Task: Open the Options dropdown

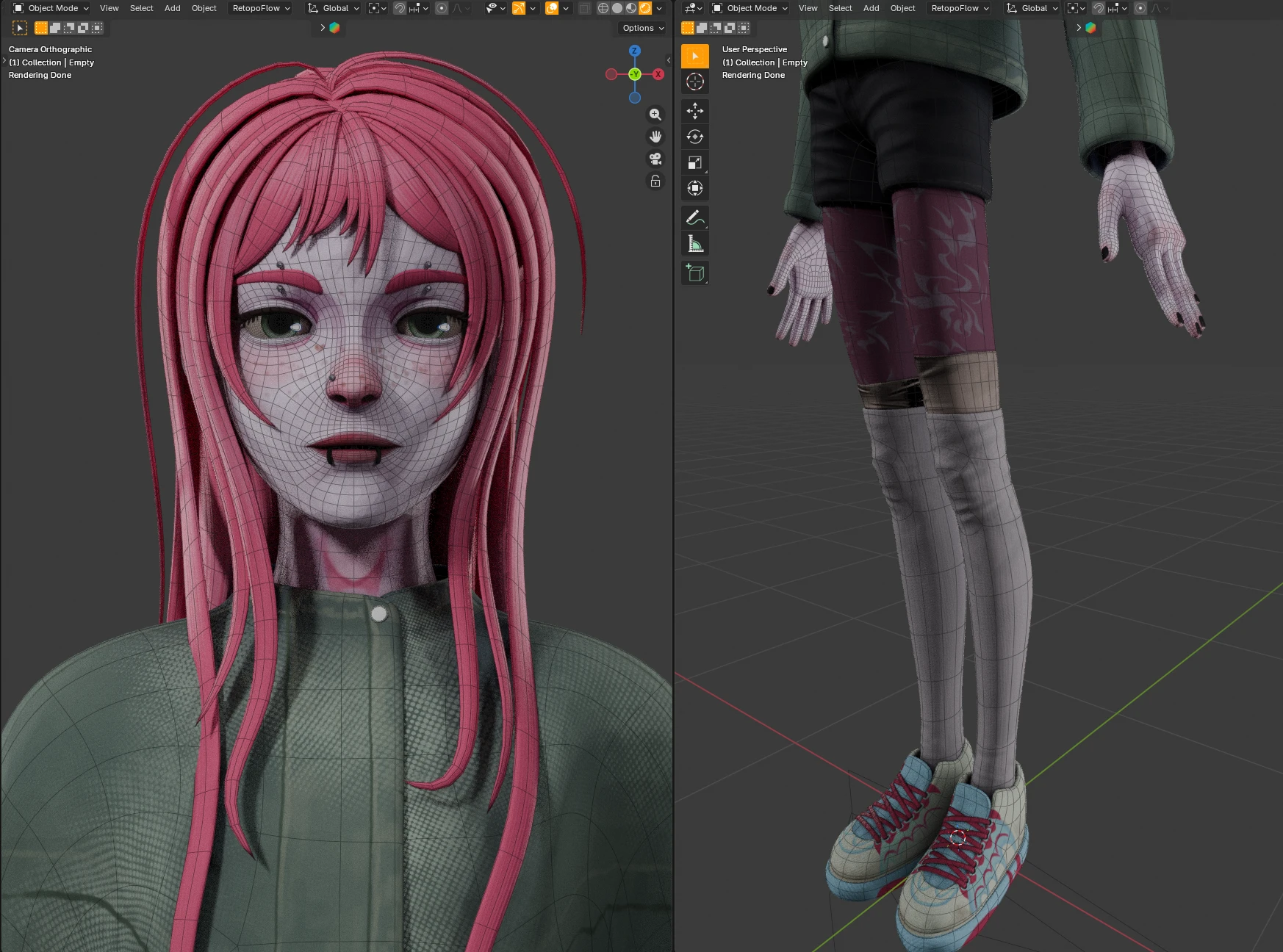Action: tap(643, 28)
